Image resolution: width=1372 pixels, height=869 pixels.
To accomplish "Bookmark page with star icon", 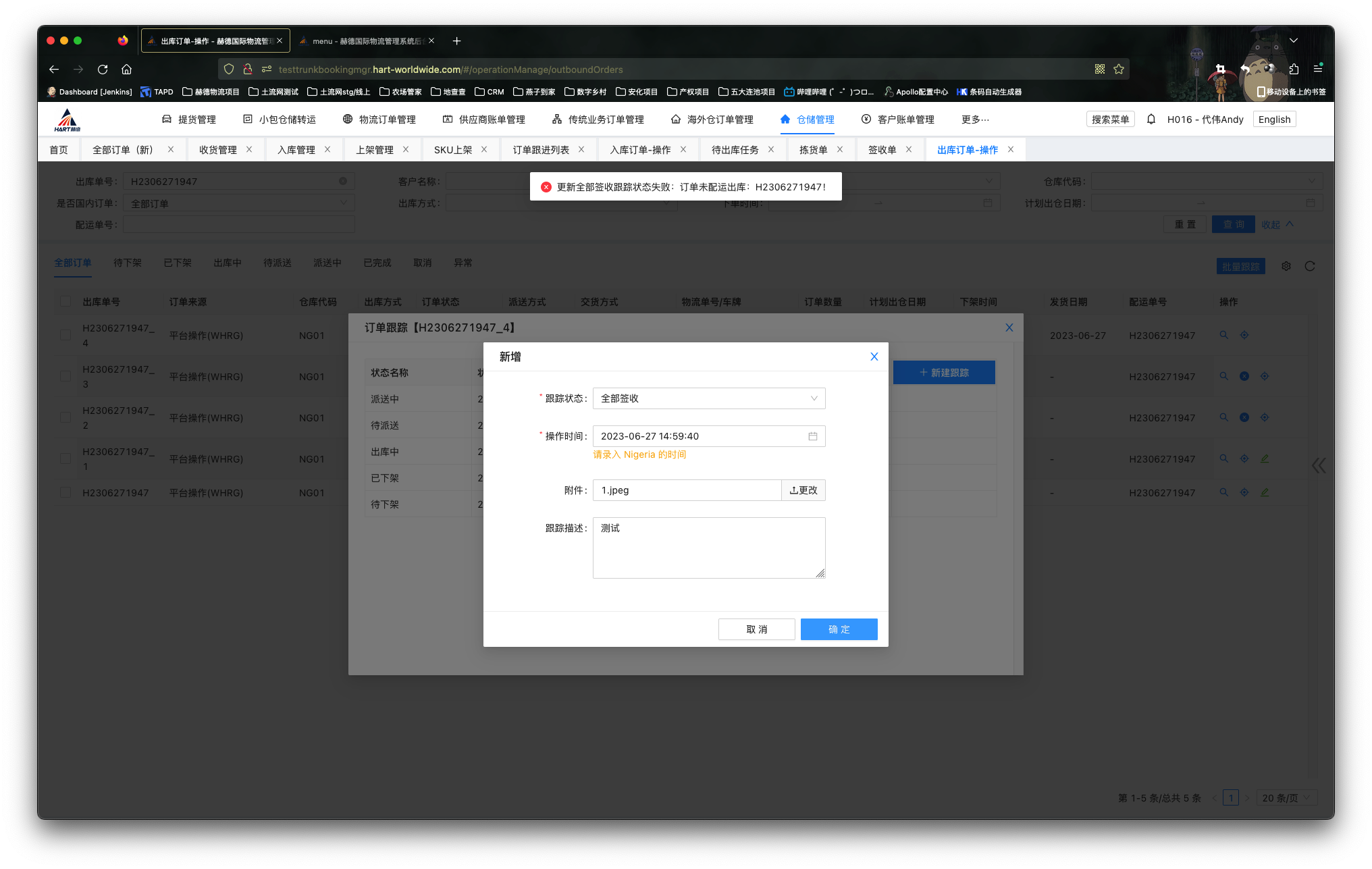I will coord(1119,69).
